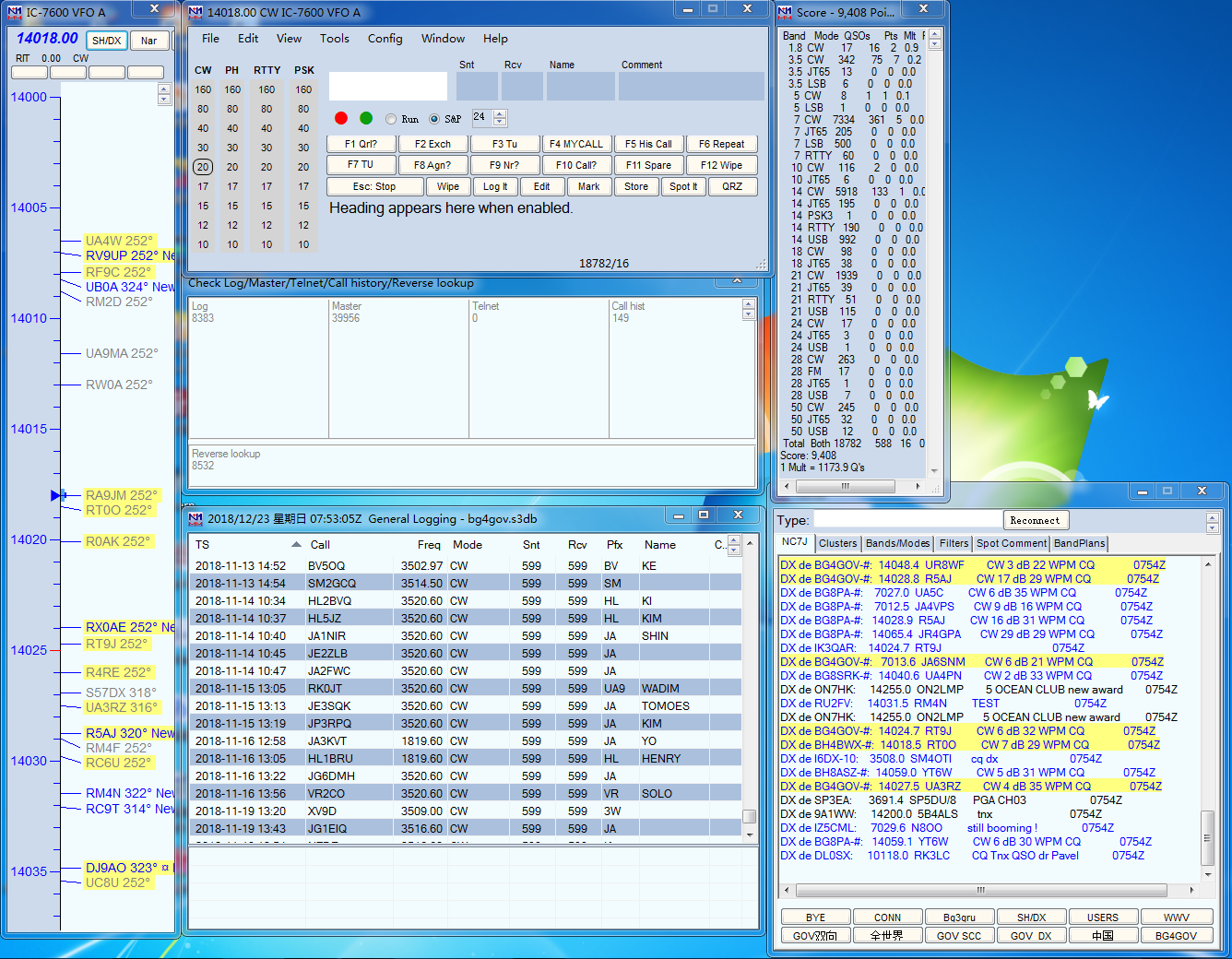
Task: Click the up arrow beside Telnet Type field
Action: coord(1213,517)
